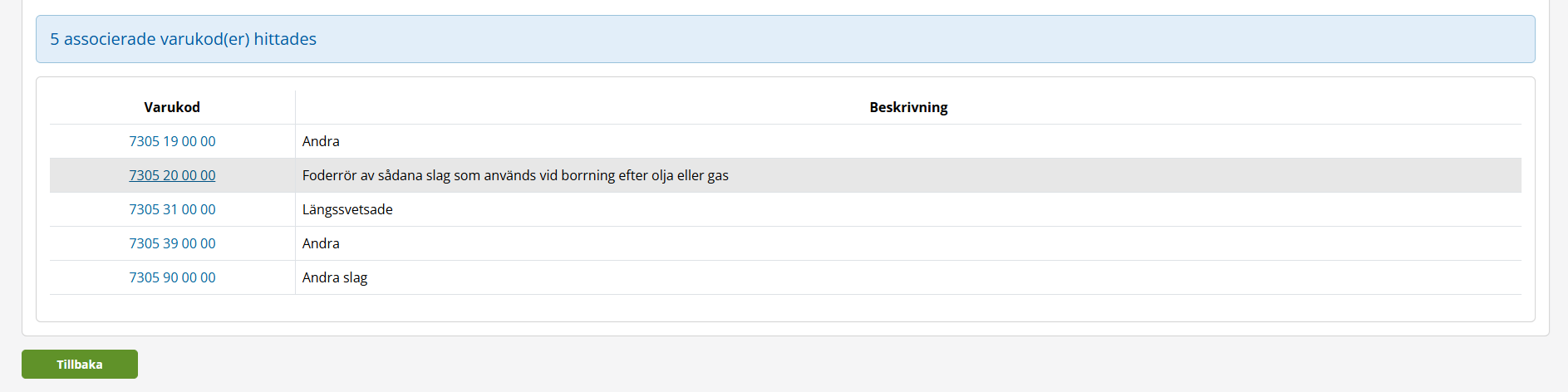Screen dimensions: 1568x392
Task: Click the Varukod column header
Action: pyautogui.click(x=172, y=107)
